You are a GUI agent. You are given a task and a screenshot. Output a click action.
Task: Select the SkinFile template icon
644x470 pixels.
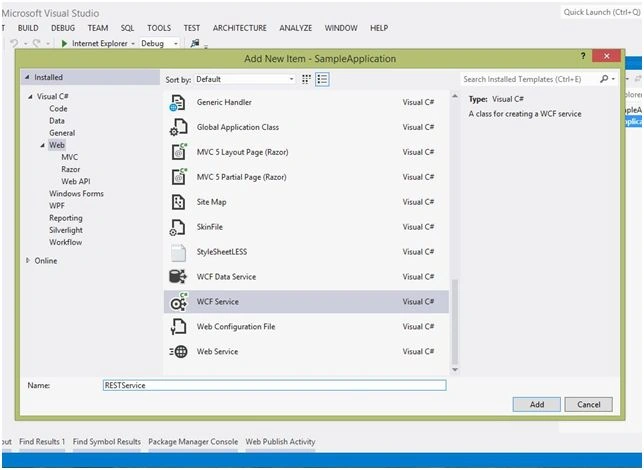coord(178,227)
